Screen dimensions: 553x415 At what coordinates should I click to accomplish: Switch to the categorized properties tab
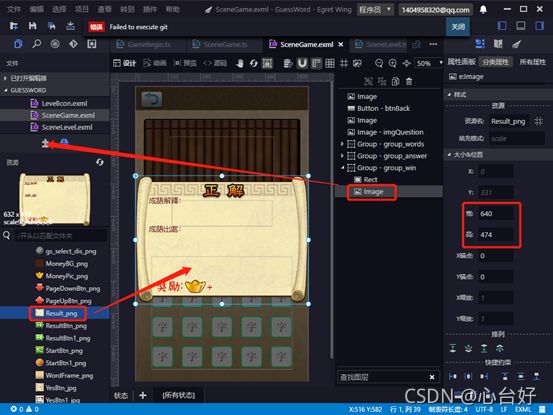[x=495, y=62]
